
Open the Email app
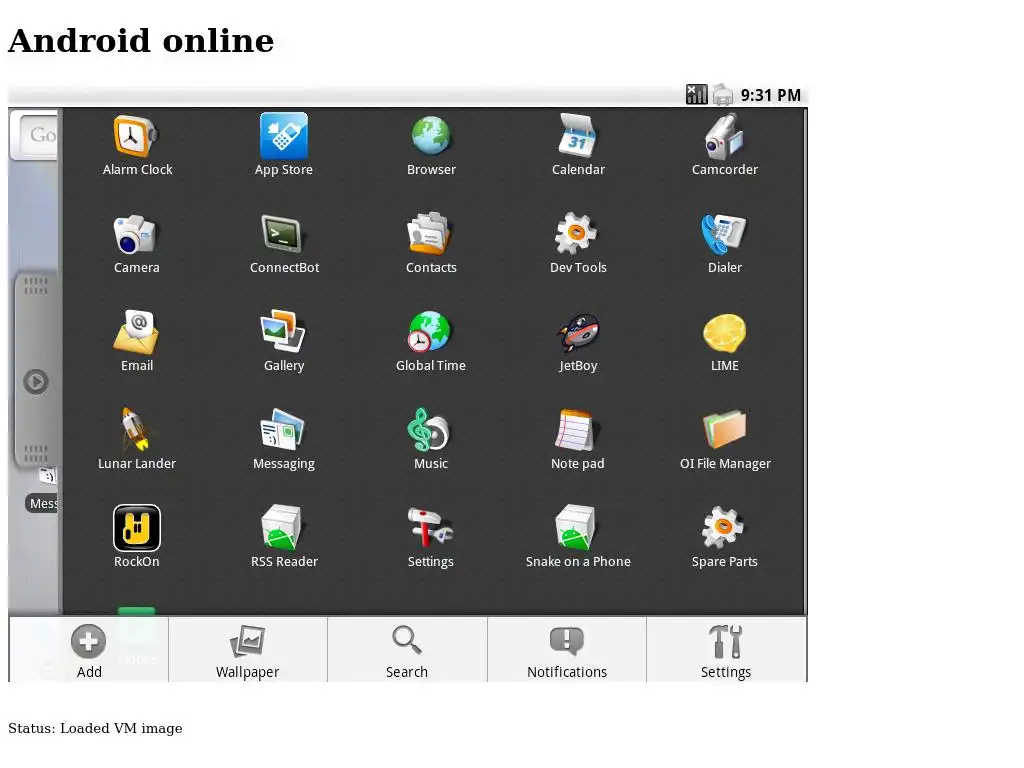click(136, 341)
